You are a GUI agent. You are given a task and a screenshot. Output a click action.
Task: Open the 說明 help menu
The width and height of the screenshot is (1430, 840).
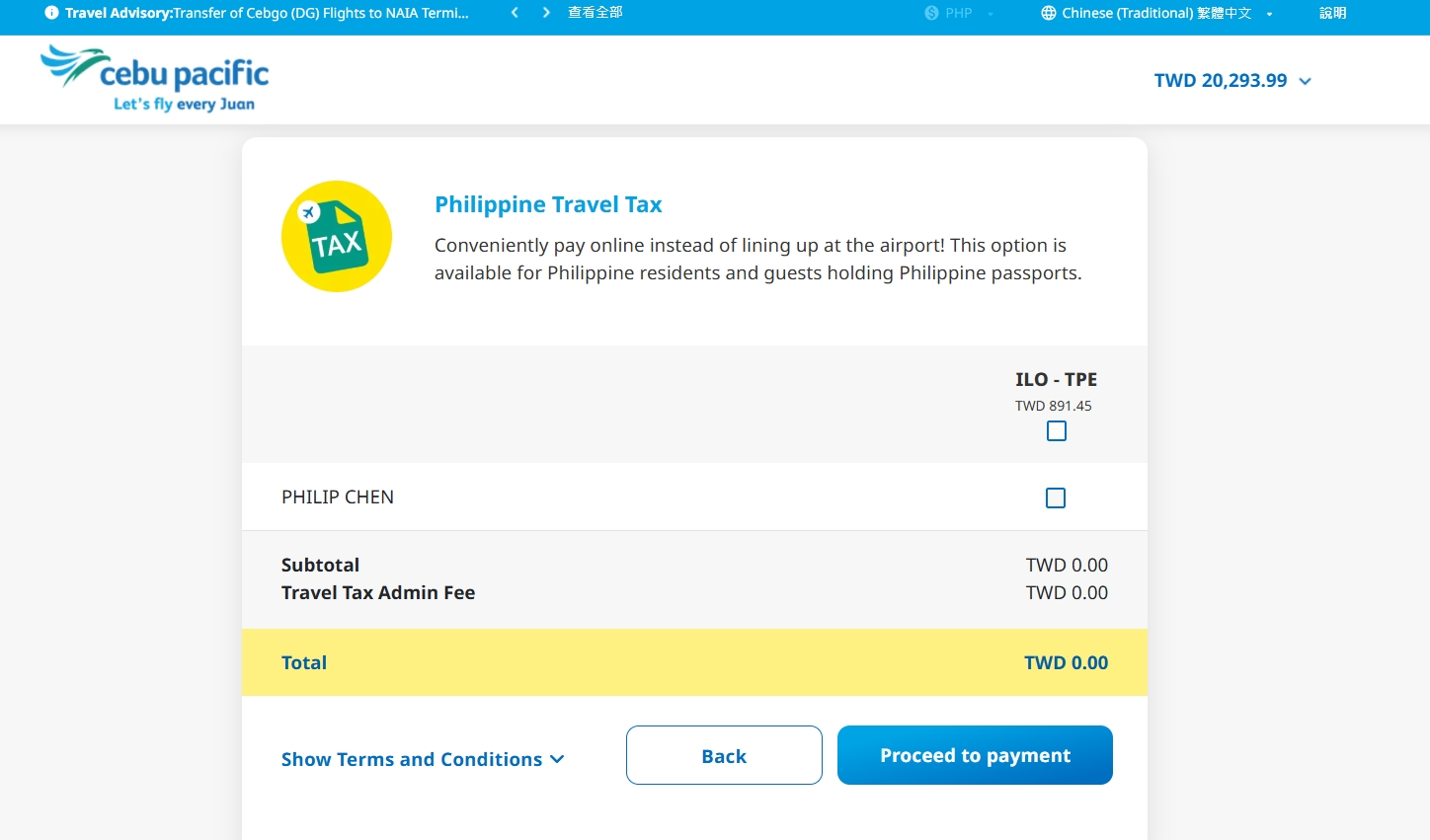pos(1332,13)
